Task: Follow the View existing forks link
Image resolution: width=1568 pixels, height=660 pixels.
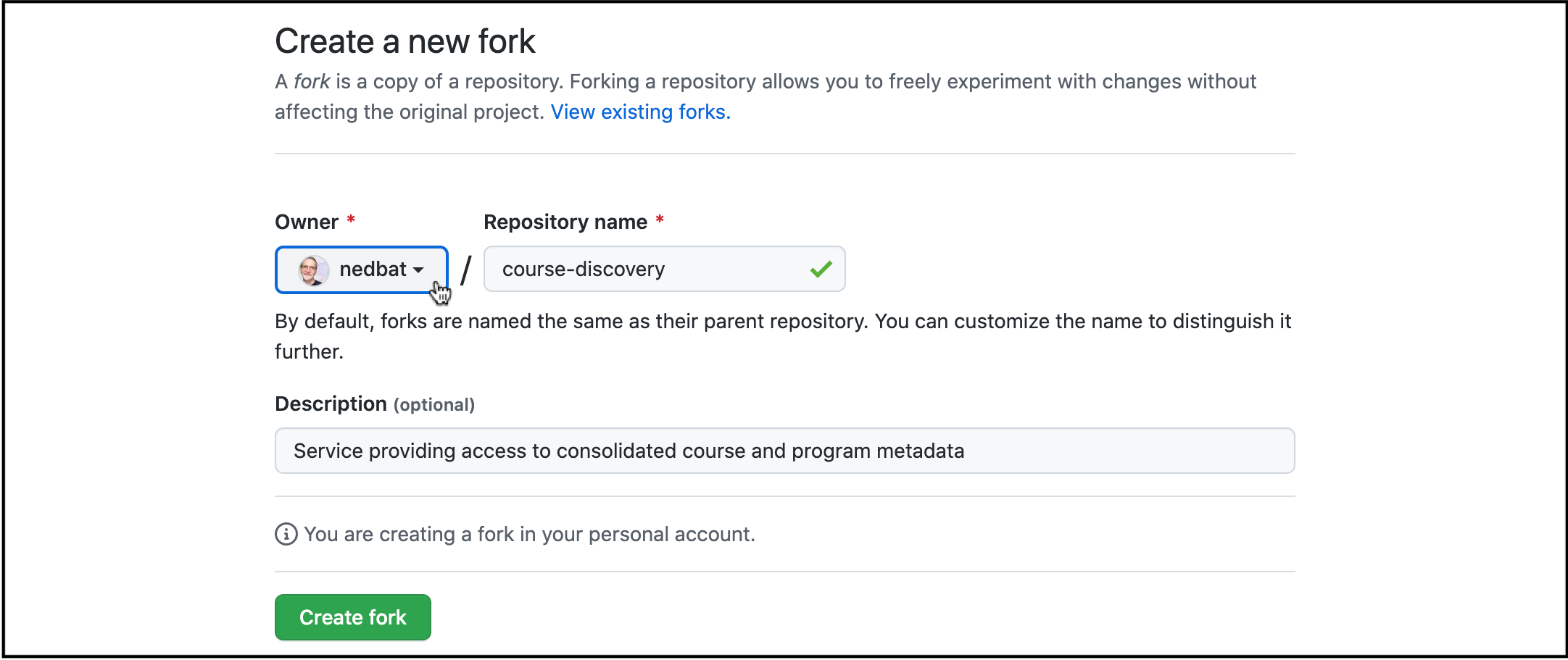Action: pyautogui.click(x=640, y=112)
